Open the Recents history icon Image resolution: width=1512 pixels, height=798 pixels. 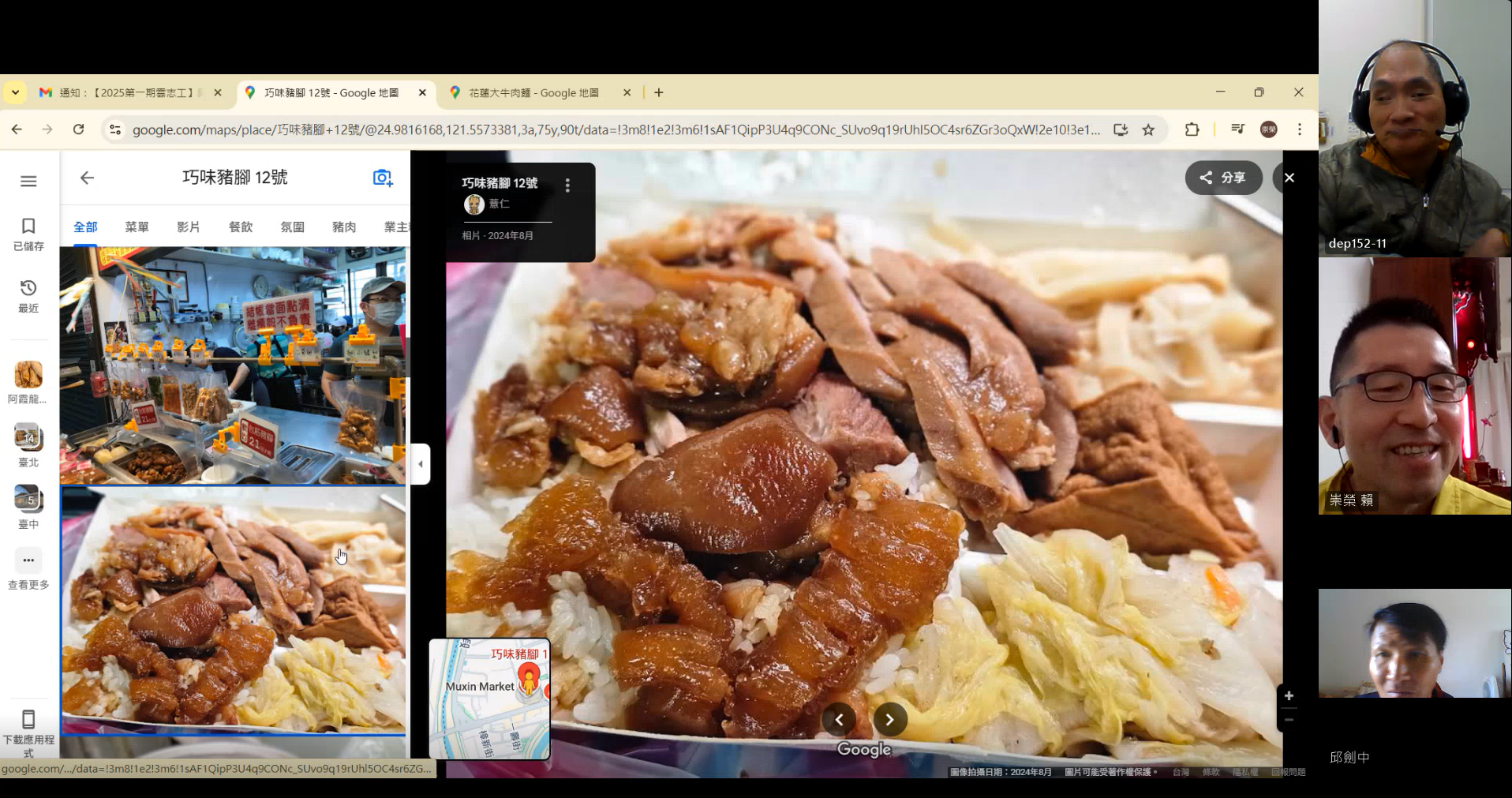tap(28, 288)
